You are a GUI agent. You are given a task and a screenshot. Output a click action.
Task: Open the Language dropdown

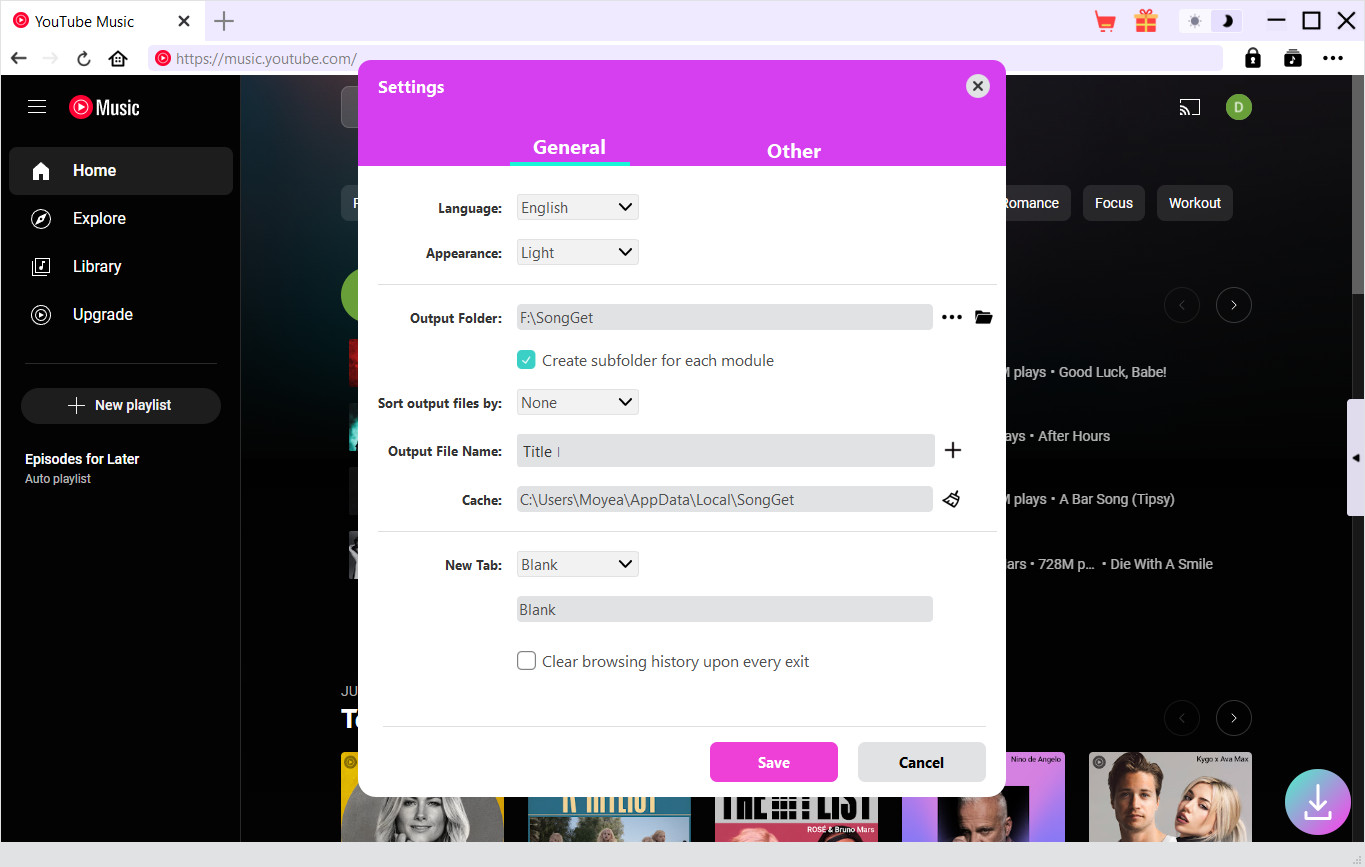coord(577,207)
